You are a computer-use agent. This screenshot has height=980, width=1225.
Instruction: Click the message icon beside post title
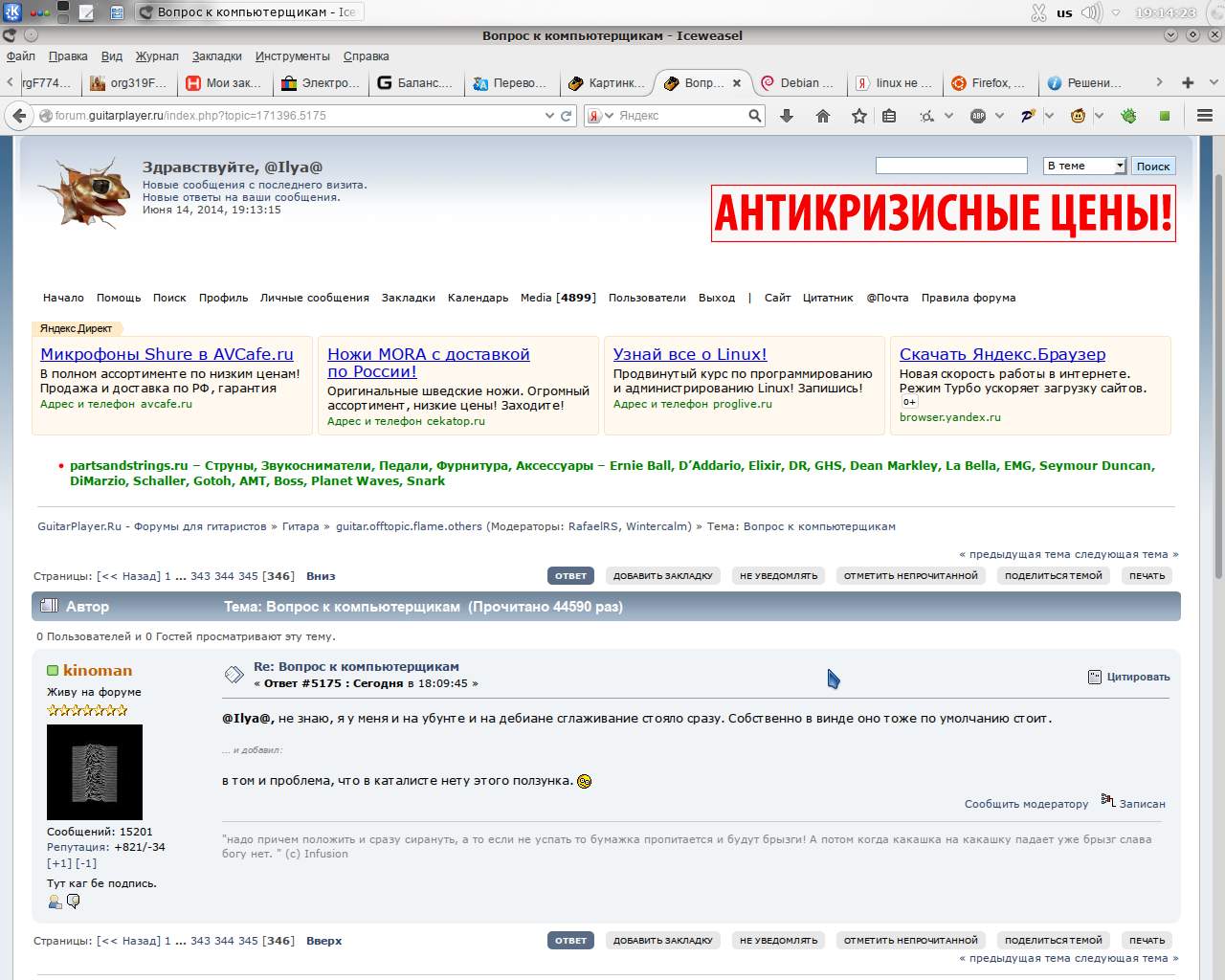(234, 675)
